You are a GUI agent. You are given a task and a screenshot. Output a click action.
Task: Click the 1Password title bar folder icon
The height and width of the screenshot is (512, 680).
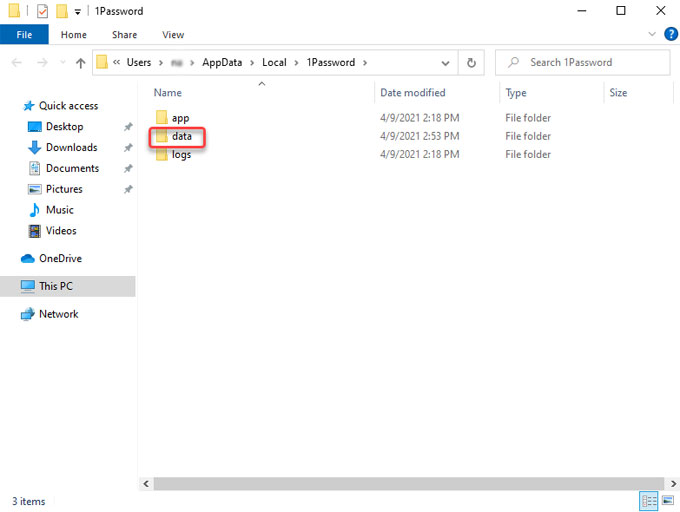click(14, 11)
